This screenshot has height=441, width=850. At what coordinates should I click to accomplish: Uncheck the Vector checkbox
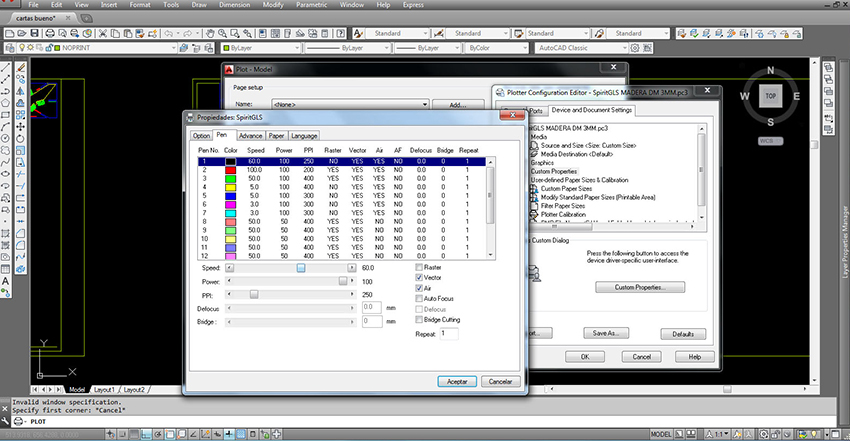(419, 277)
